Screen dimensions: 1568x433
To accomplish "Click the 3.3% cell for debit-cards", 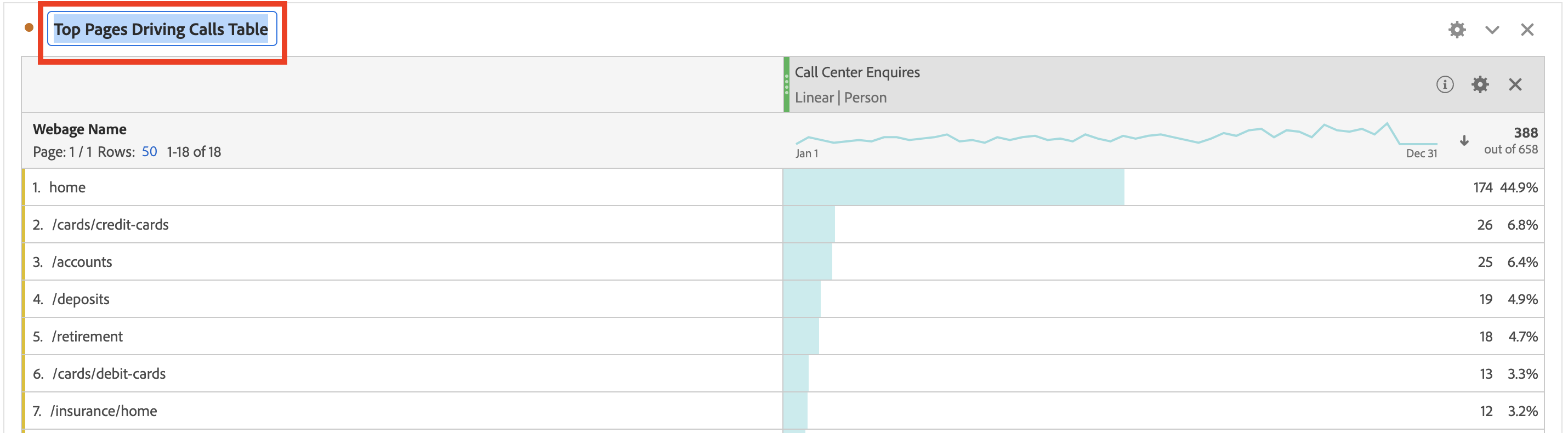I will tap(1522, 373).
